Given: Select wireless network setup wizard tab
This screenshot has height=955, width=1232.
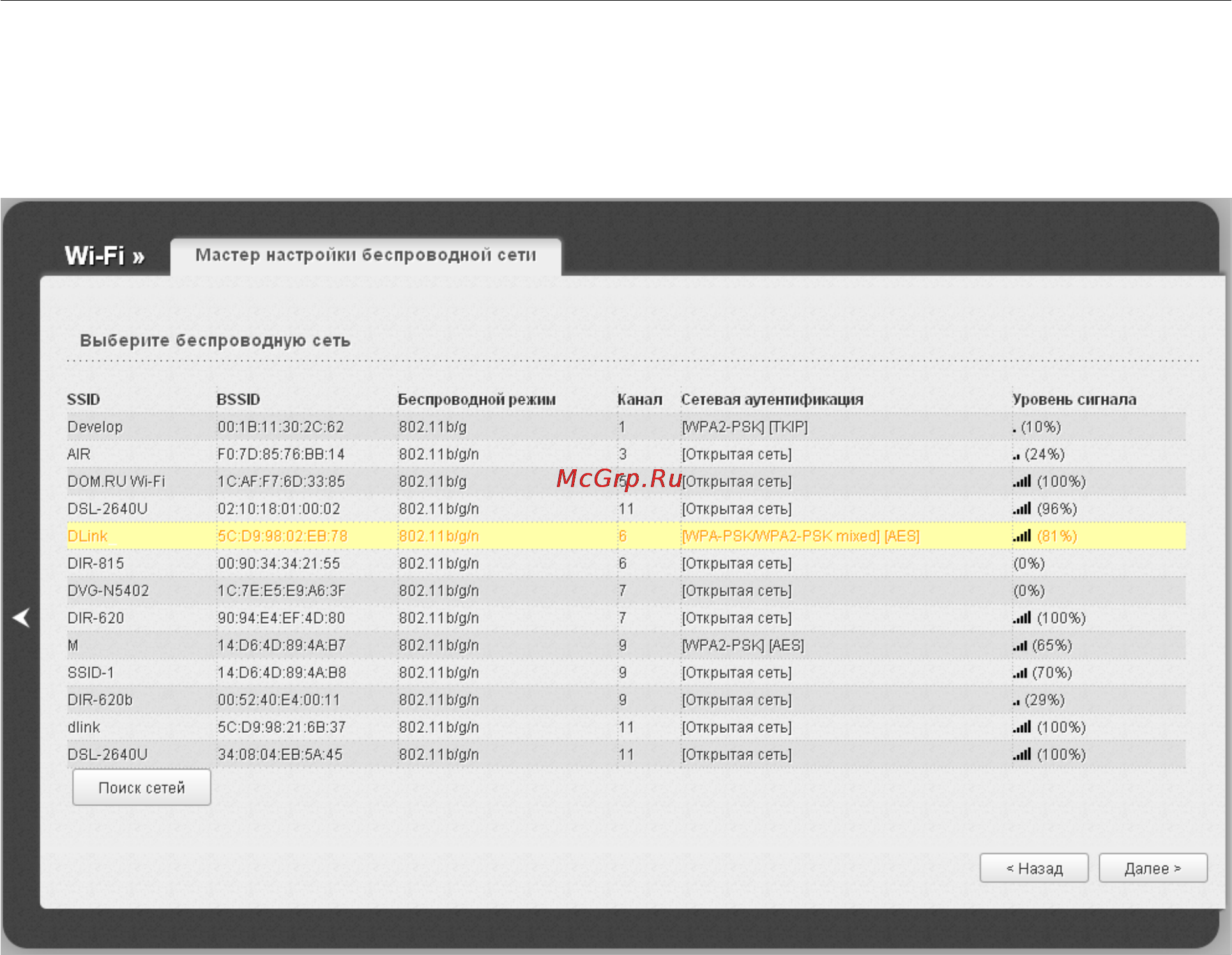Looking at the screenshot, I should pyautogui.click(x=366, y=255).
